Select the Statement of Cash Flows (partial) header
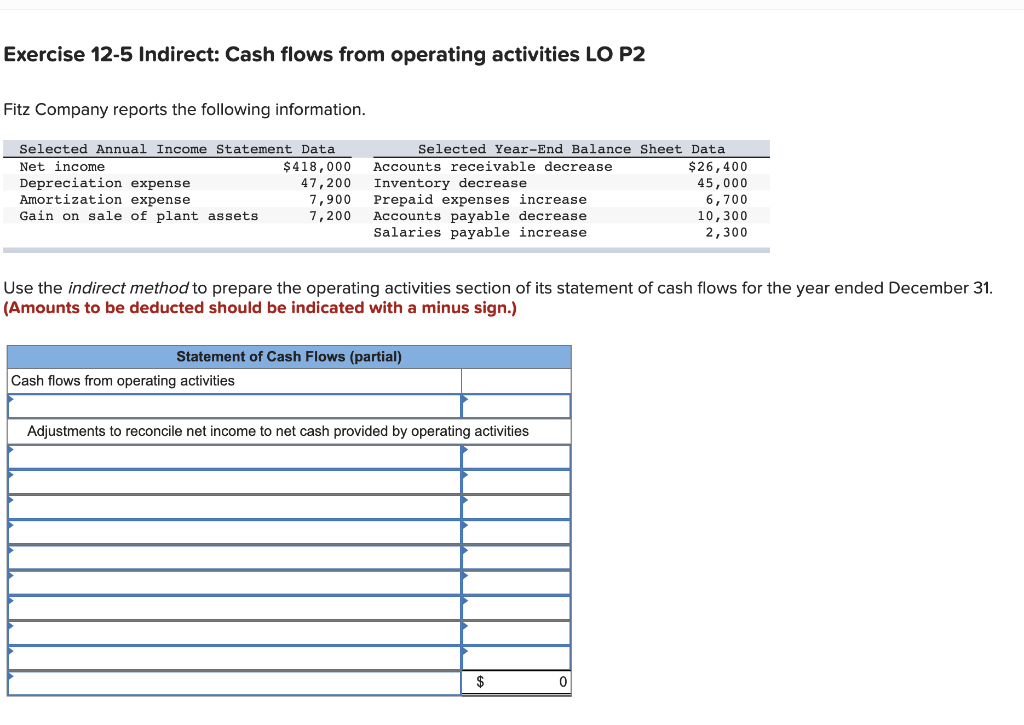1024x725 pixels. click(288, 356)
